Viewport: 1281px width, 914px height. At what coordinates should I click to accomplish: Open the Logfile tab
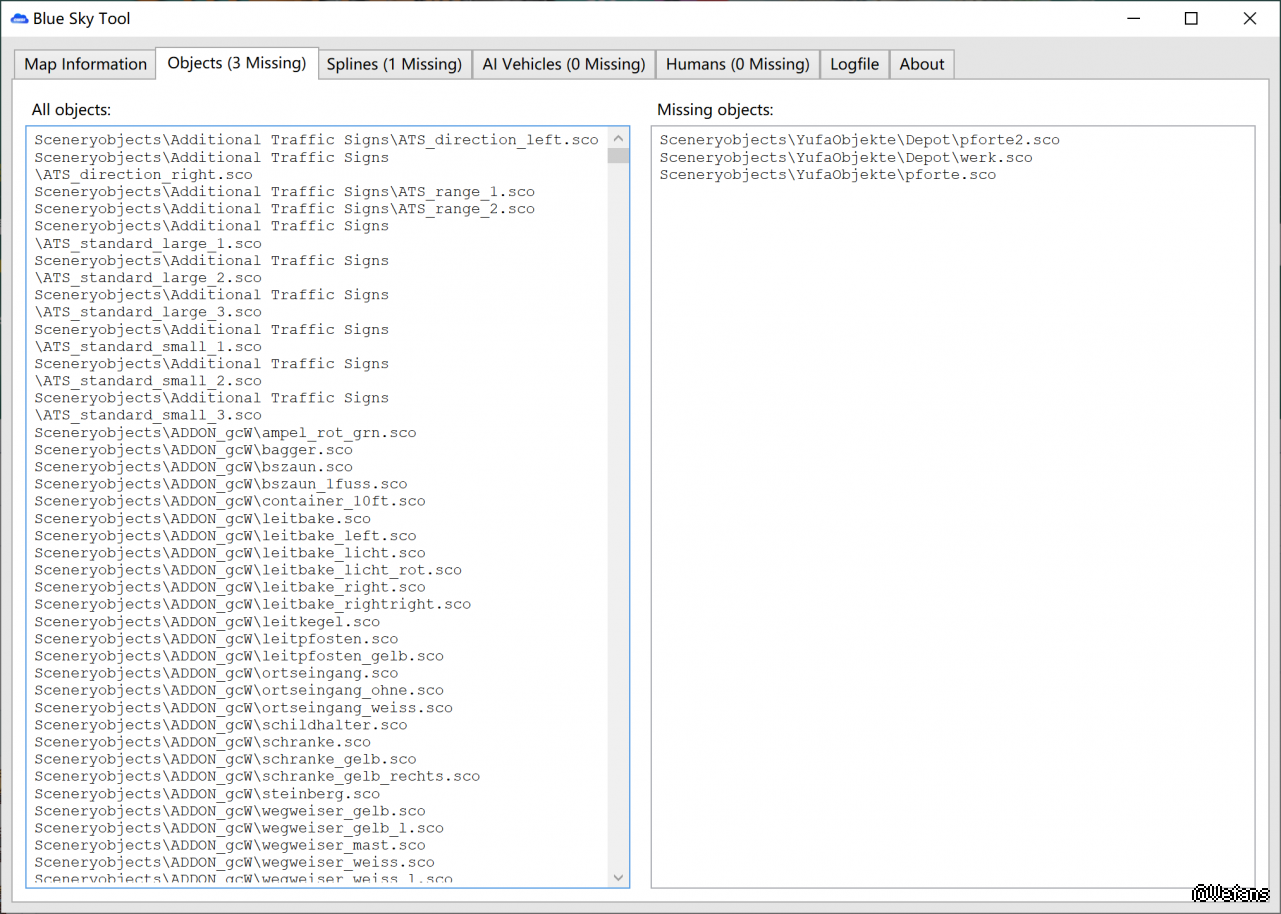pyautogui.click(x=854, y=64)
